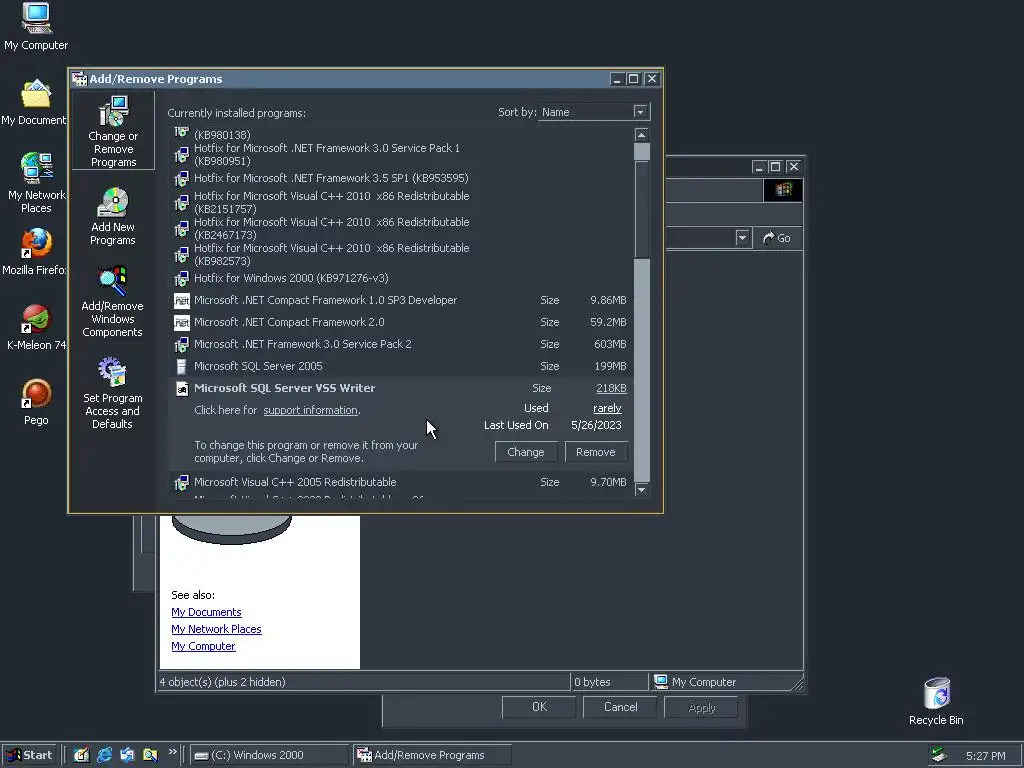Viewport: 1024px width, 768px height.
Task: Click Outlook Express quick launch icon
Action: point(127,755)
